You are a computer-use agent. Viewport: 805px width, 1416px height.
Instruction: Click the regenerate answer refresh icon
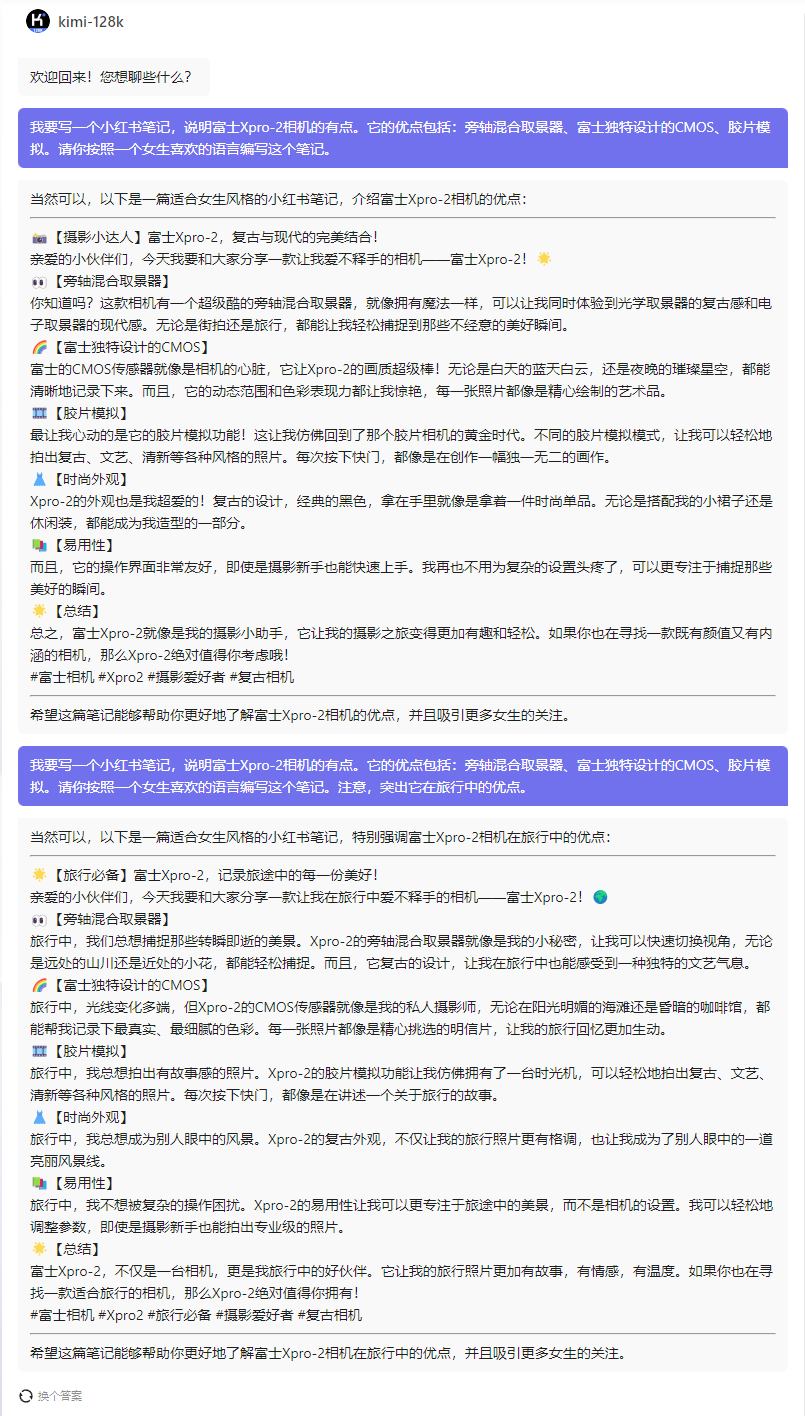(x=26, y=1395)
